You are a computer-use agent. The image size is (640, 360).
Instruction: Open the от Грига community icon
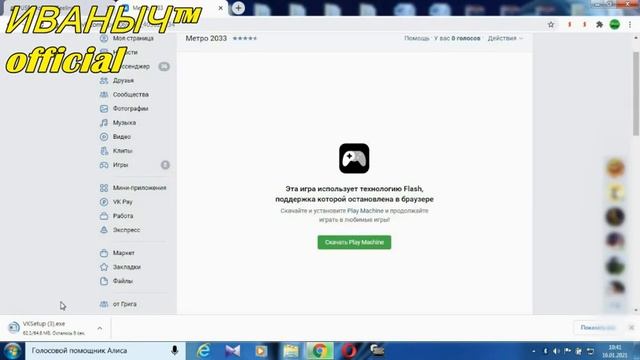tap(104, 304)
